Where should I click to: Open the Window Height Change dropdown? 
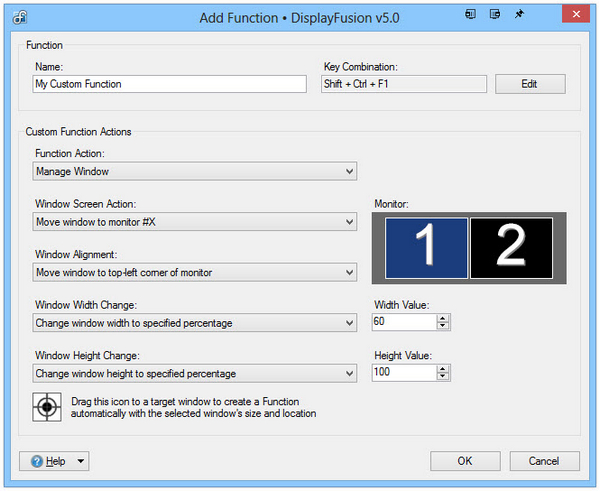pos(195,373)
